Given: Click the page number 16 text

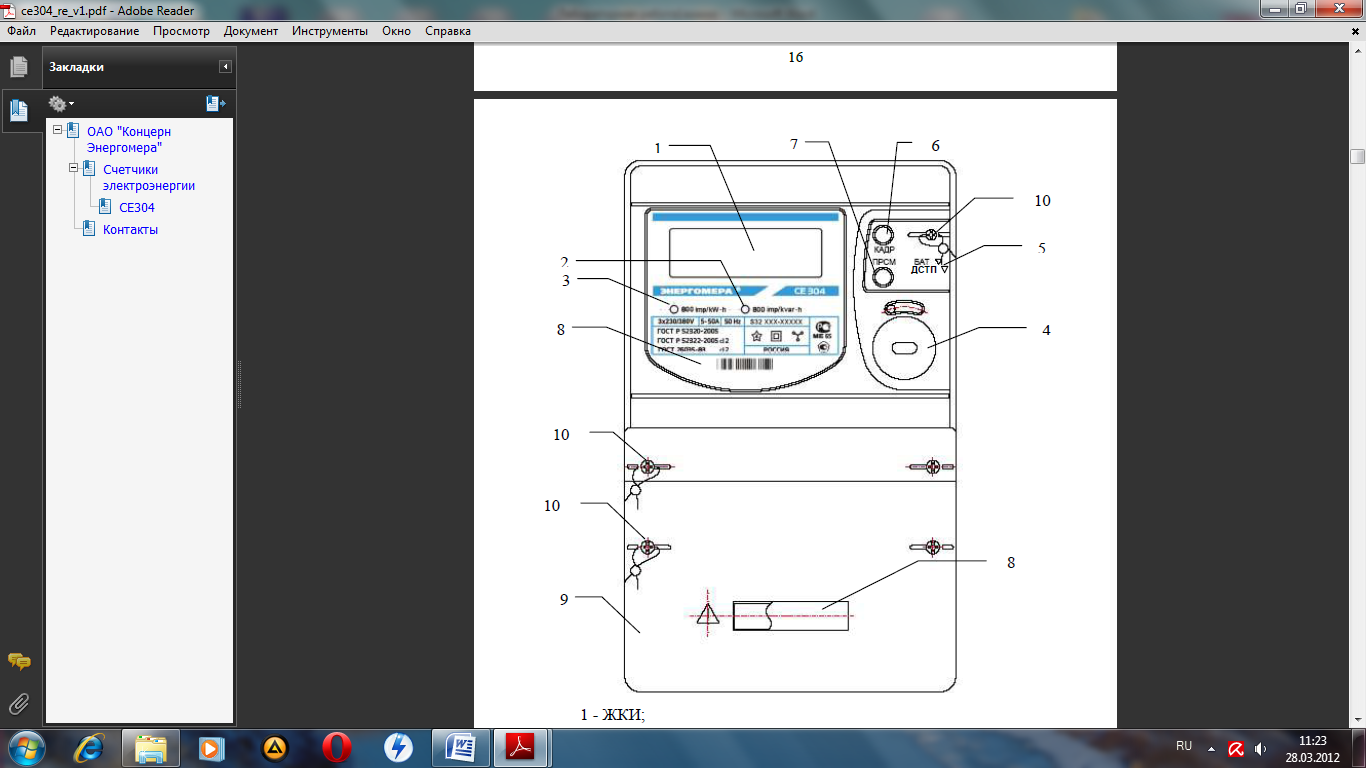Looking at the screenshot, I should pyautogui.click(x=795, y=57).
